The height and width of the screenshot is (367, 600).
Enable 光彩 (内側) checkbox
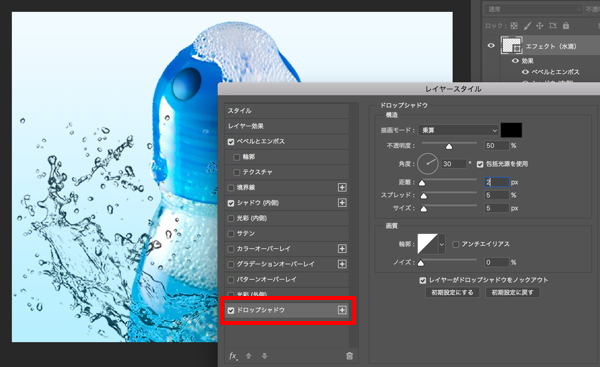(x=231, y=219)
